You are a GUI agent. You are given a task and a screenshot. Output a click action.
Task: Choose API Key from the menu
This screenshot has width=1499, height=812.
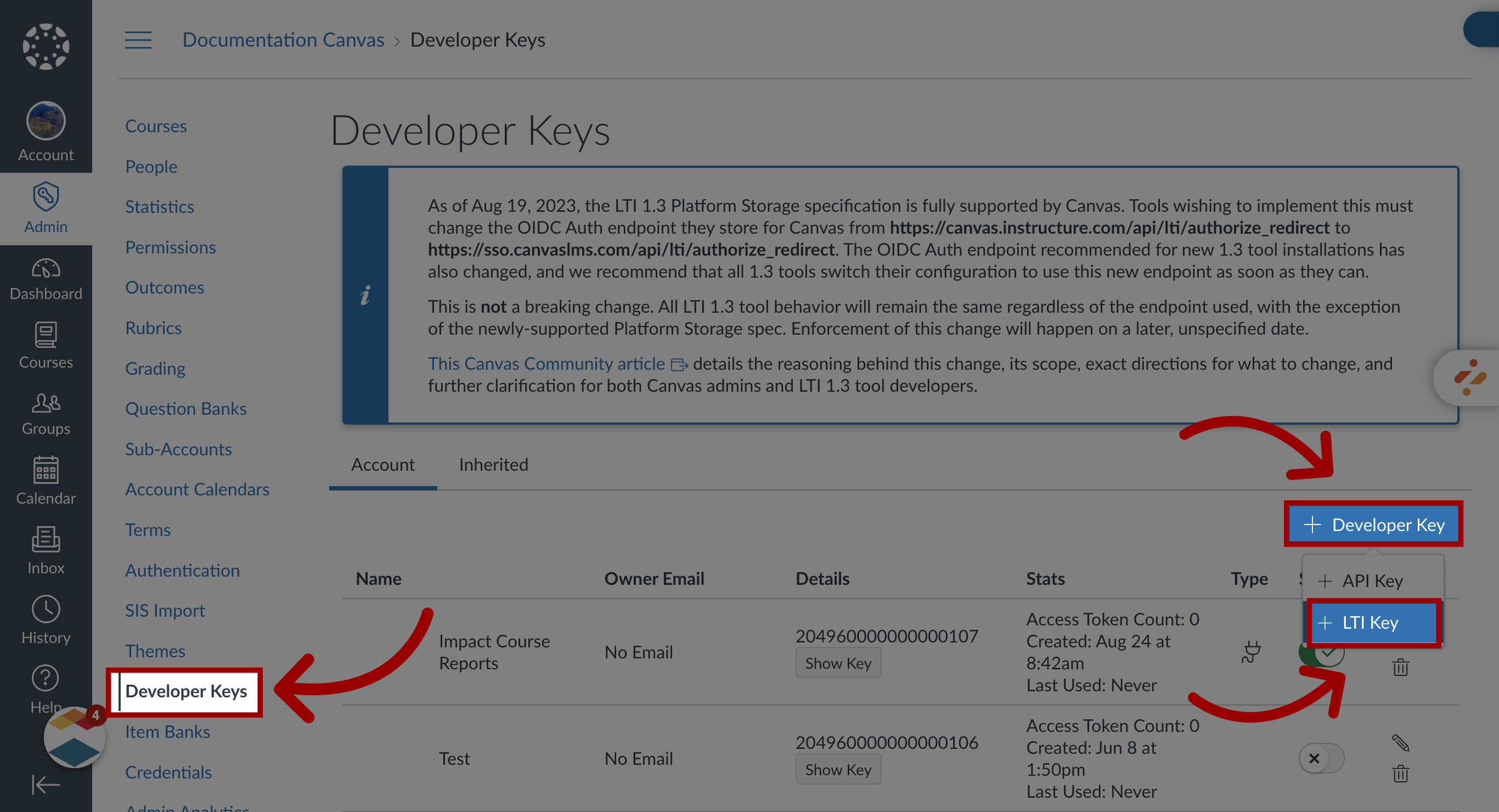pyautogui.click(x=1373, y=580)
